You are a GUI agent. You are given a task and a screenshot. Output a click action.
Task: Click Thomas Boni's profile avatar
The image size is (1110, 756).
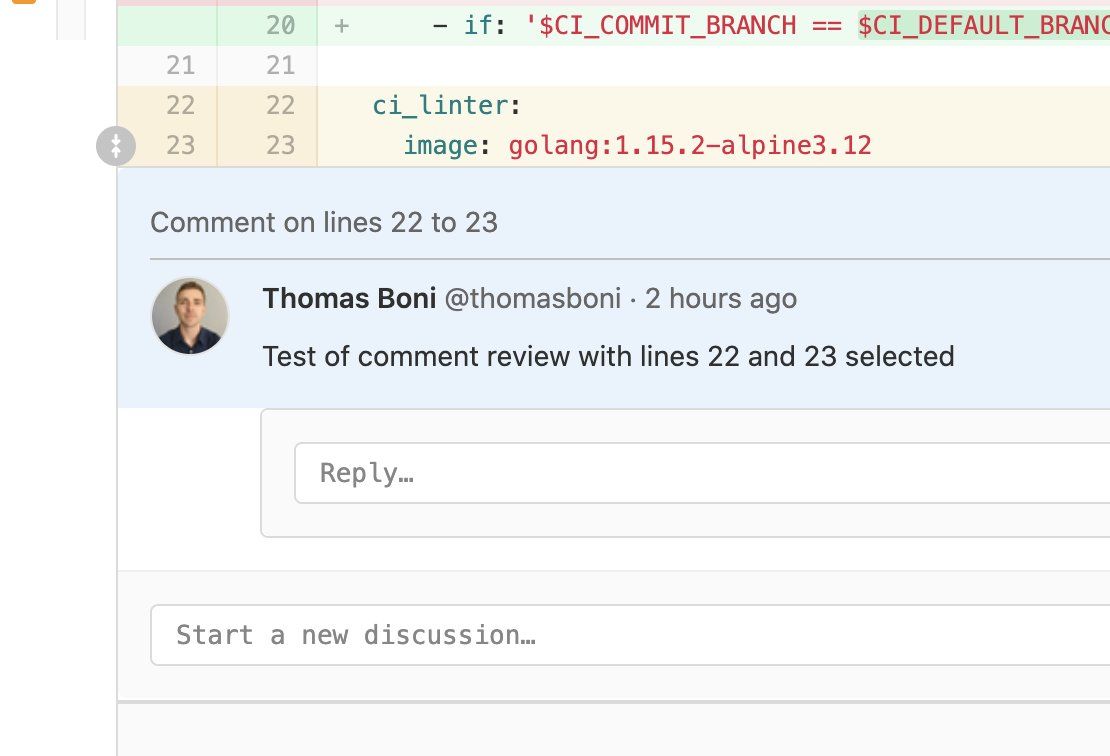[x=190, y=316]
